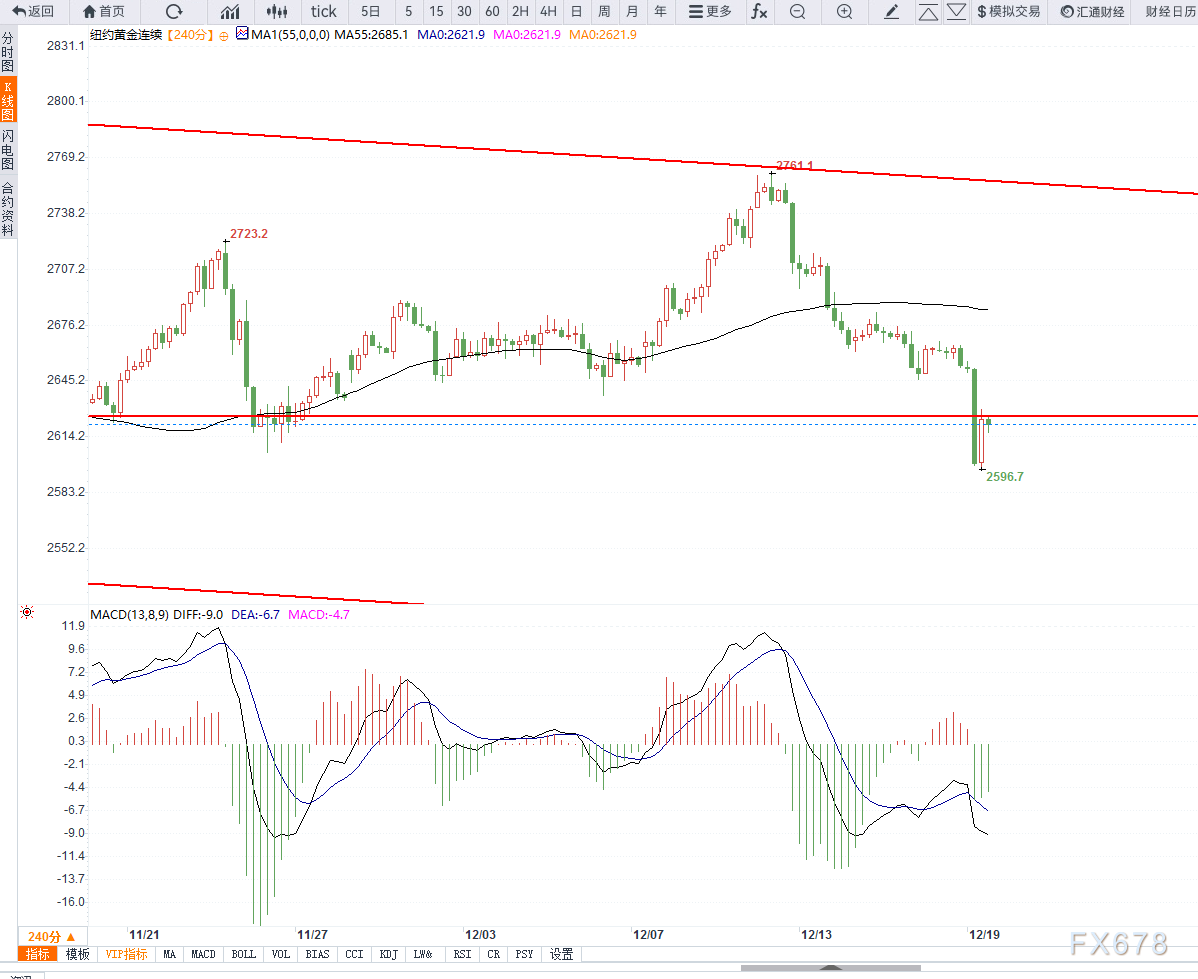This screenshot has width=1198, height=979.
Task: Expand the 更多 menu
Action: pyautogui.click(x=710, y=12)
